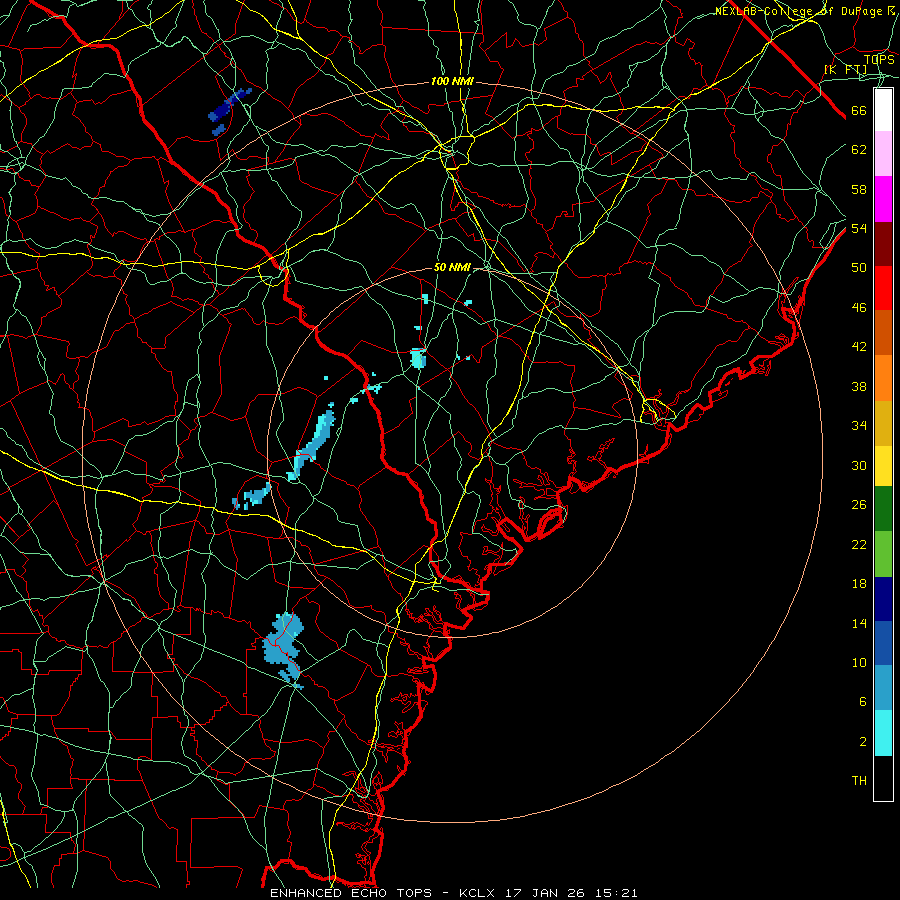Image resolution: width=900 pixels, height=900 pixels.
Task: Click the yellow 30 kft legend swatch
Action: pos(883,466)
